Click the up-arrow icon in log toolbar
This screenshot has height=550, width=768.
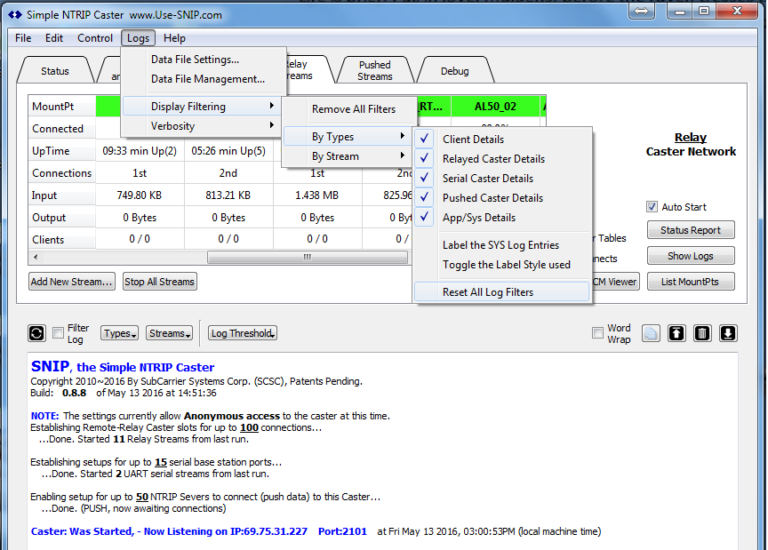click(677, 333)
